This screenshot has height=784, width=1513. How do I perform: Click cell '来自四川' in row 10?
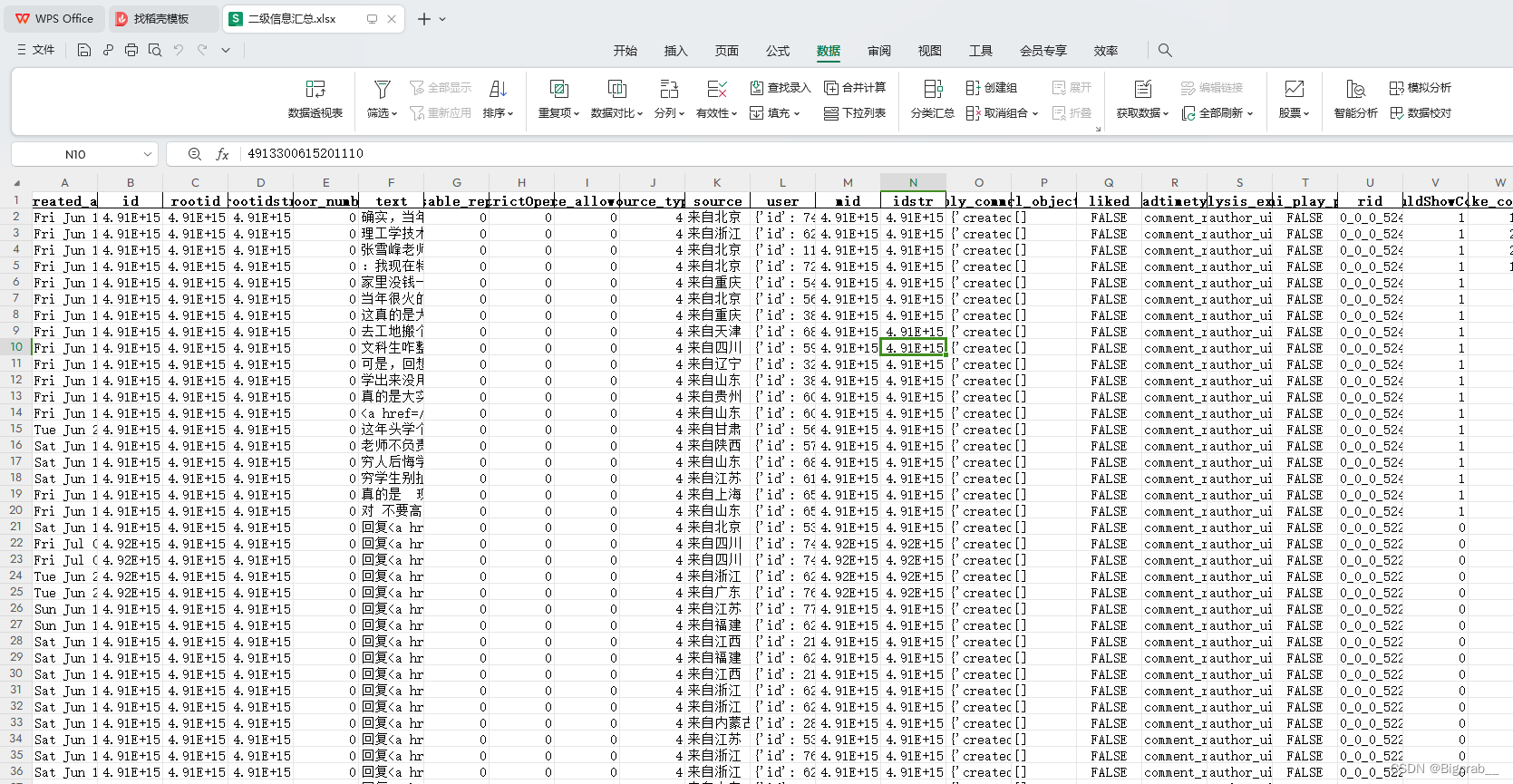717,348
